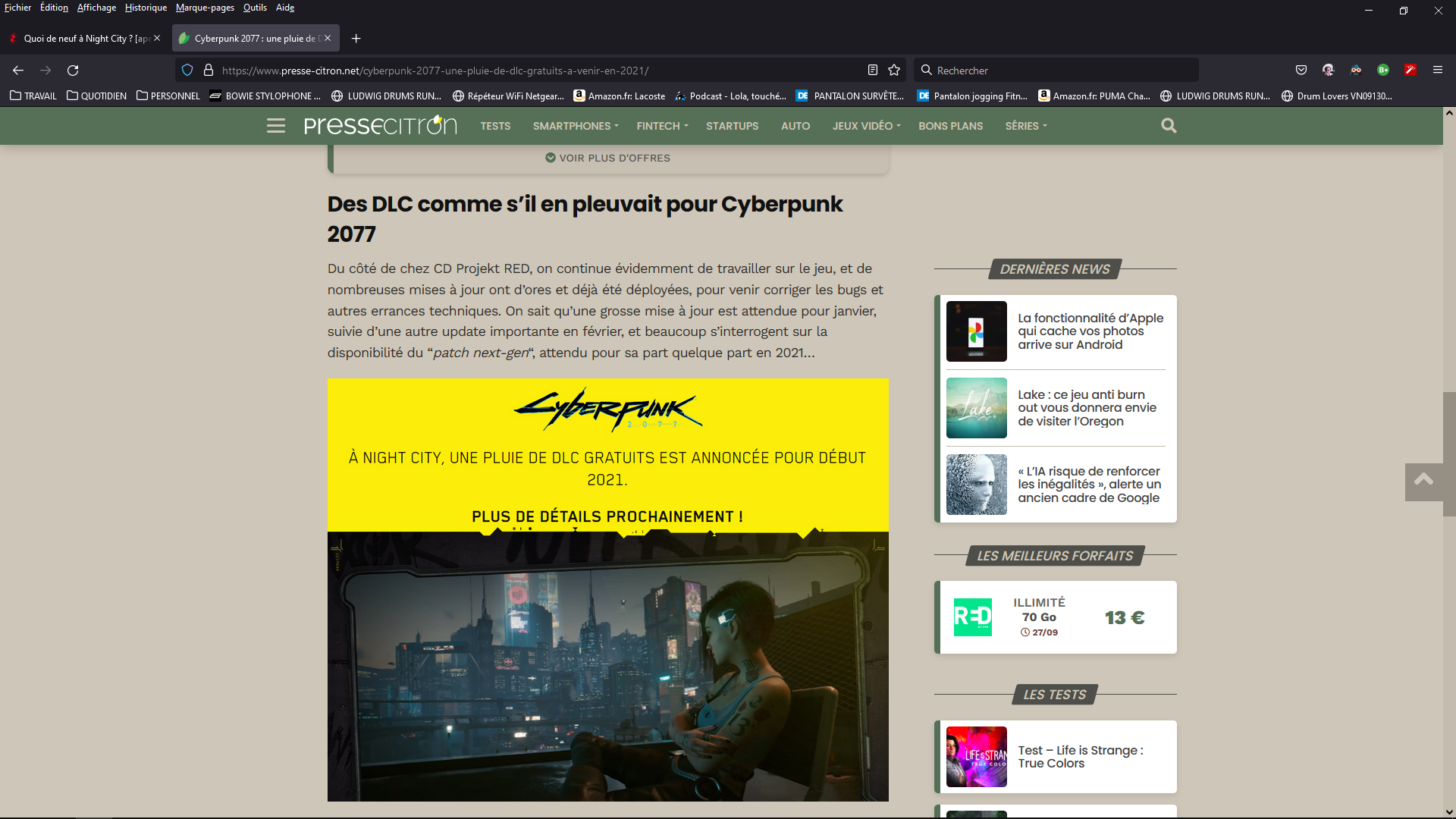Viewport: 1456px width, 819px height.
Task: Go to the STARTUPS section
Action: click(x=732, y=126)
